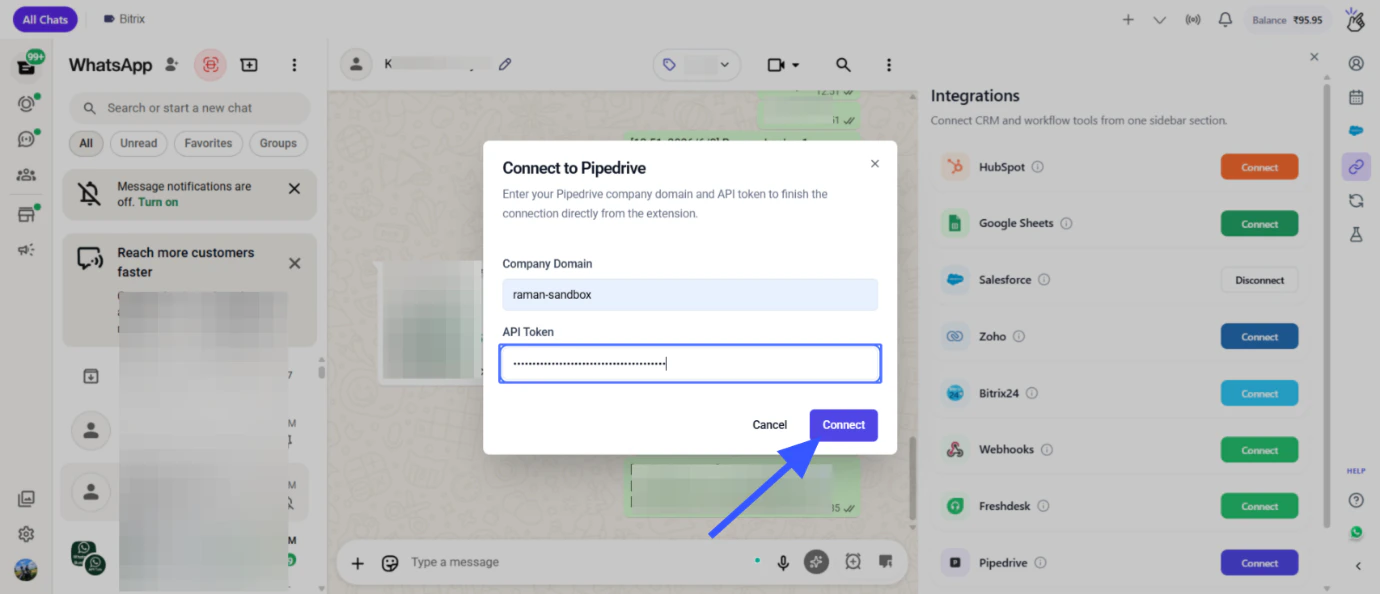
Task: Open the label tag dropdown in chat header
Action: pos(697,65)
